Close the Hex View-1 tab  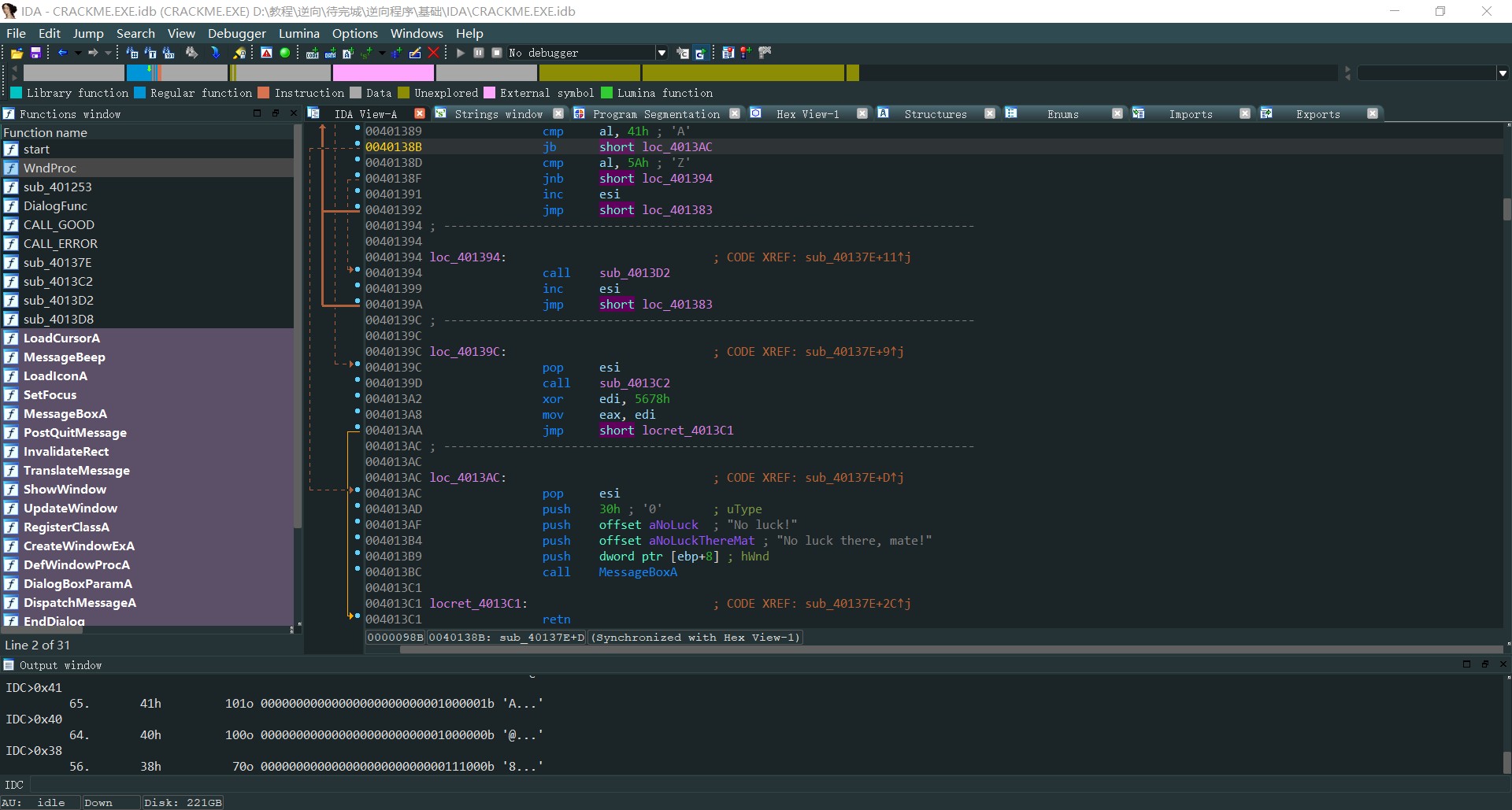pos(862,113)
